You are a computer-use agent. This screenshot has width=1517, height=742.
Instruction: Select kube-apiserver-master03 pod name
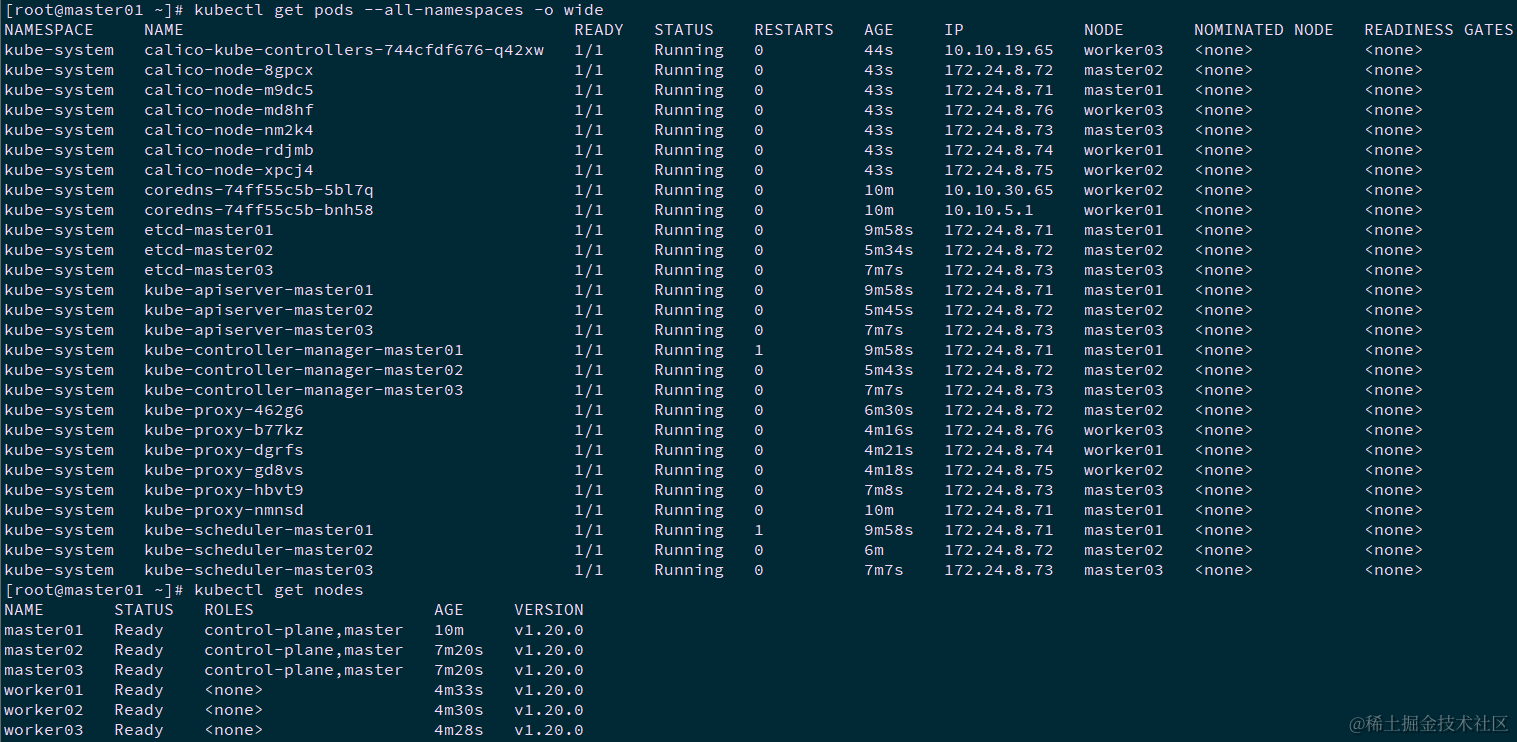point(259,330)
